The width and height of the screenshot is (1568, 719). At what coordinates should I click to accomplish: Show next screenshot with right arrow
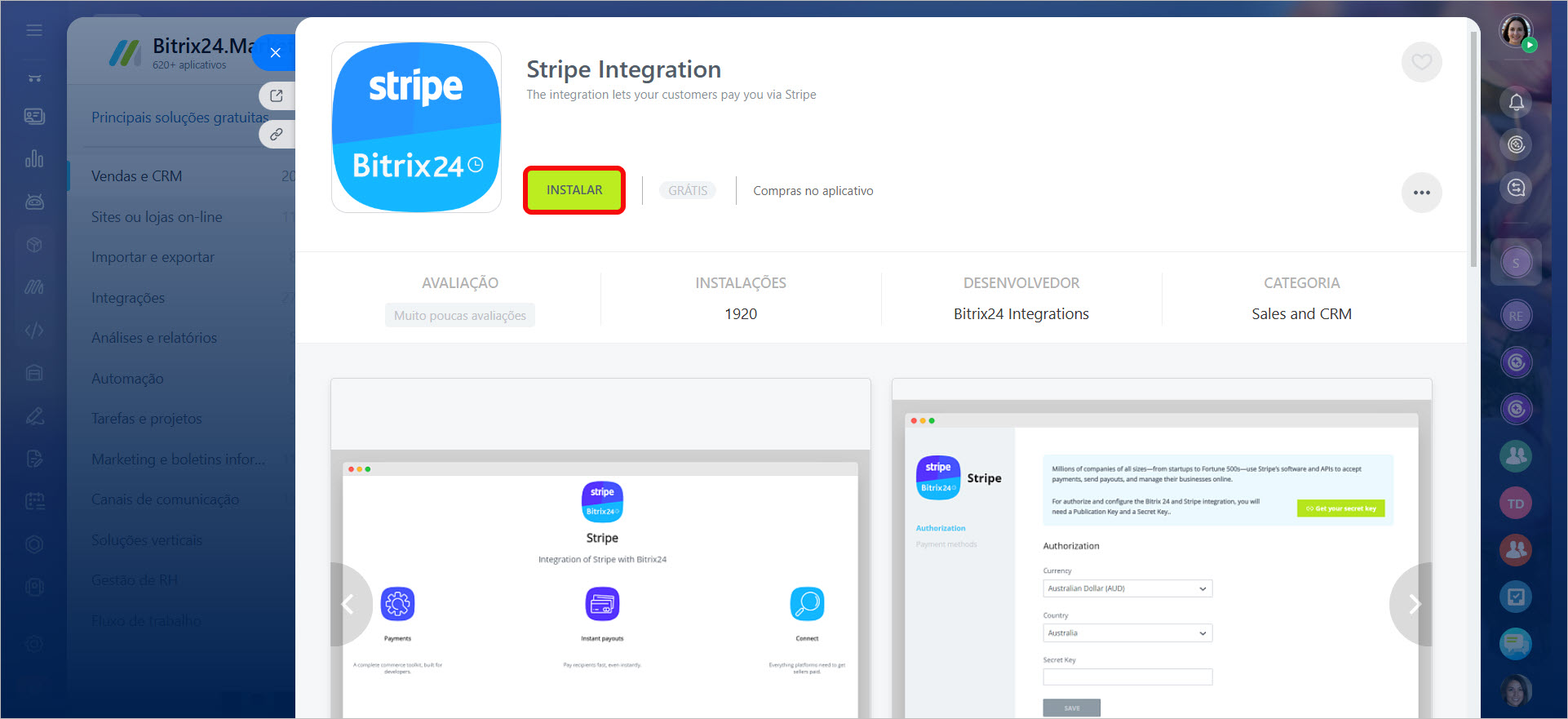point(1414,604)
